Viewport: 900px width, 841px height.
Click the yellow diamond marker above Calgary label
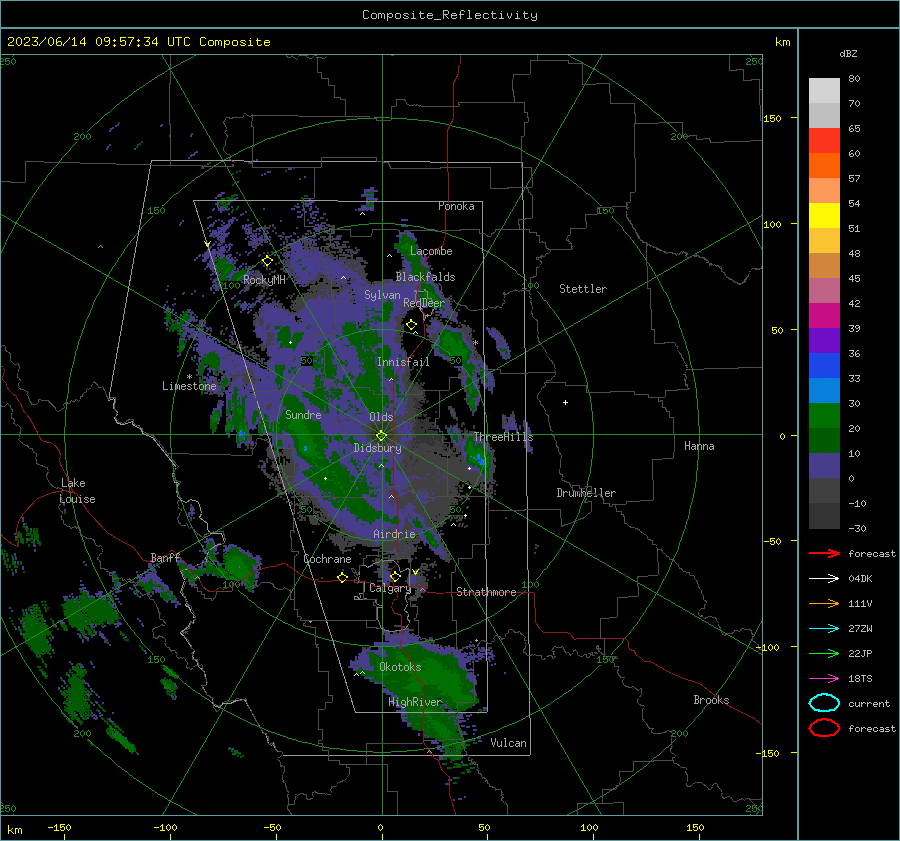(x=395, y=576)
